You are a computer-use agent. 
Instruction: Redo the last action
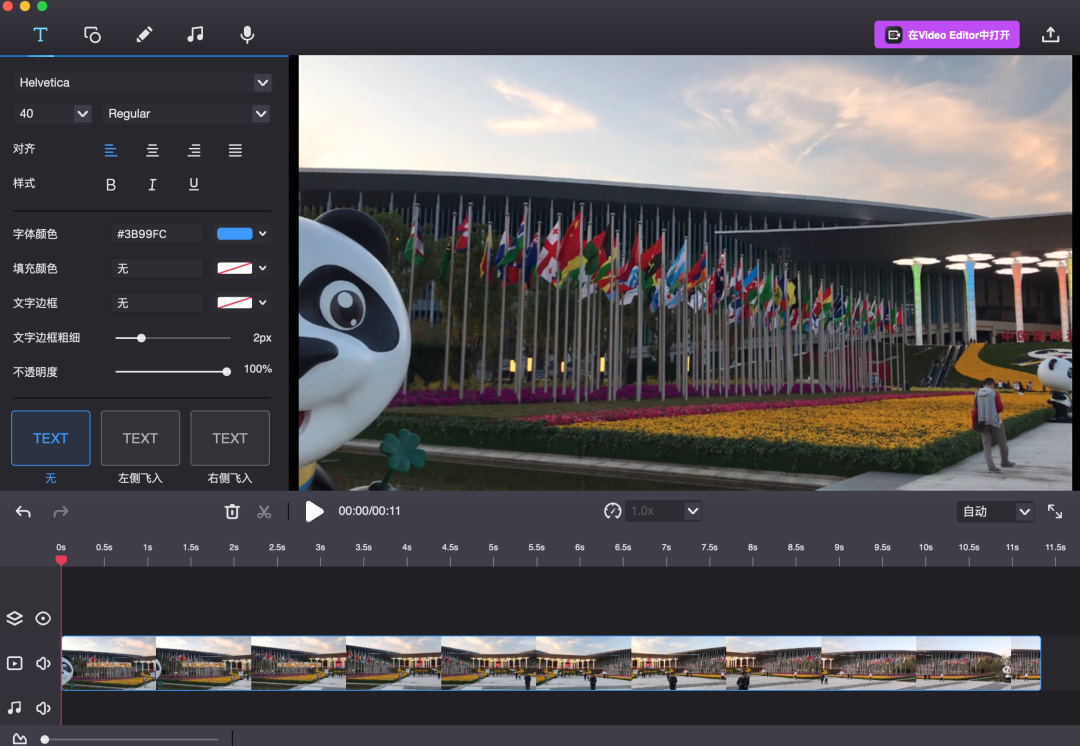coord(61,512)
